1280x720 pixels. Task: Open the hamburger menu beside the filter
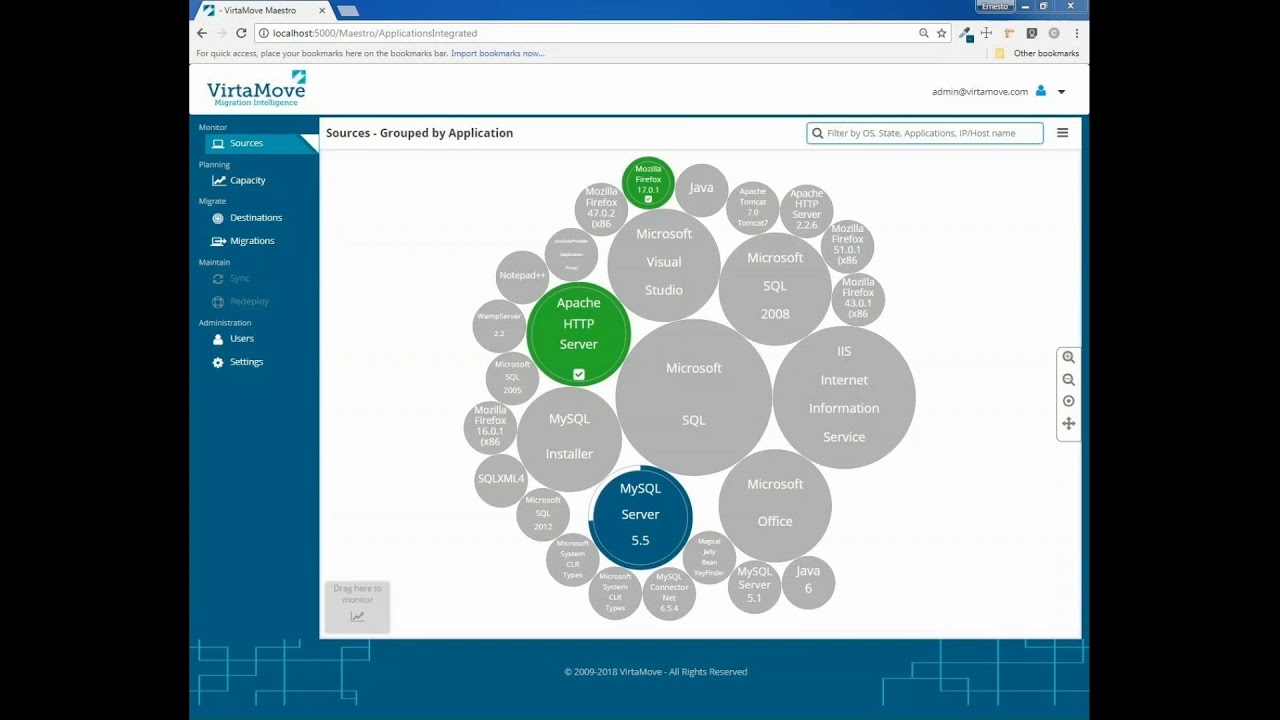[1063, 133]
